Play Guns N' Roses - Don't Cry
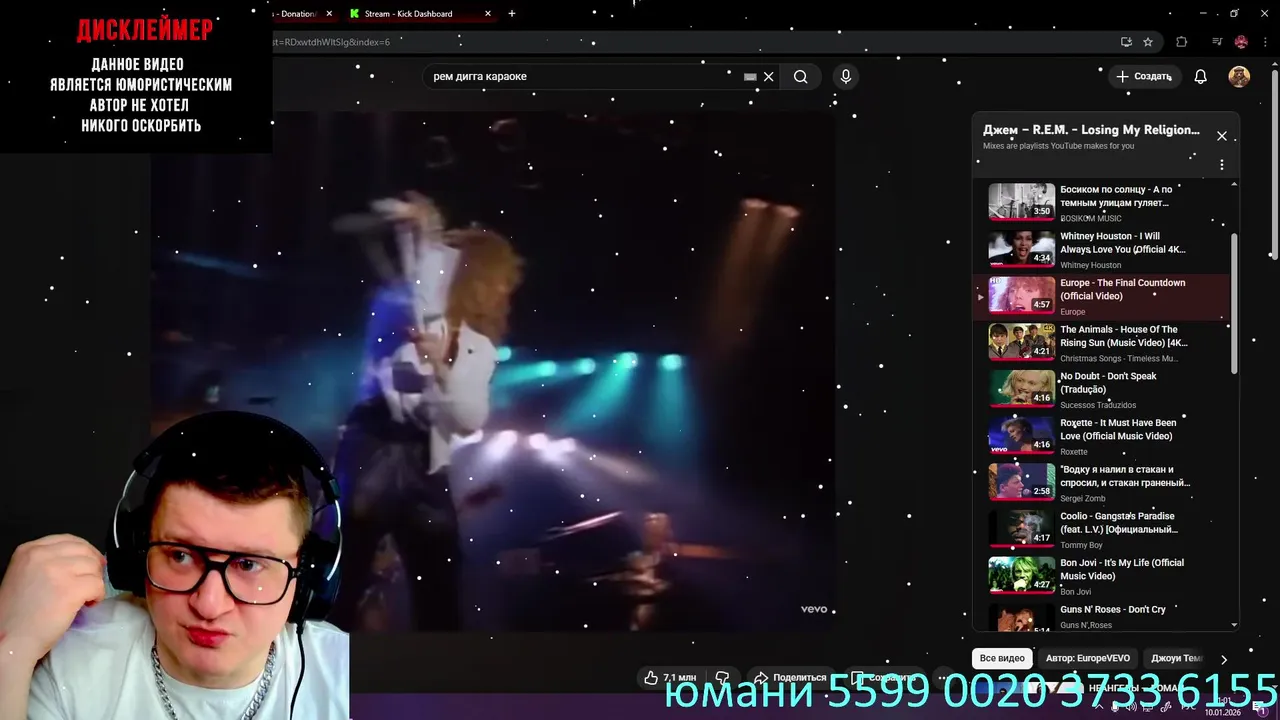 1102,617
